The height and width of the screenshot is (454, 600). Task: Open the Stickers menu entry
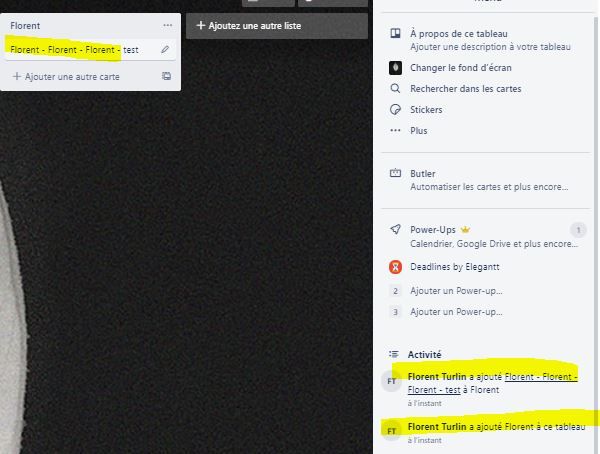click(426, 110)
